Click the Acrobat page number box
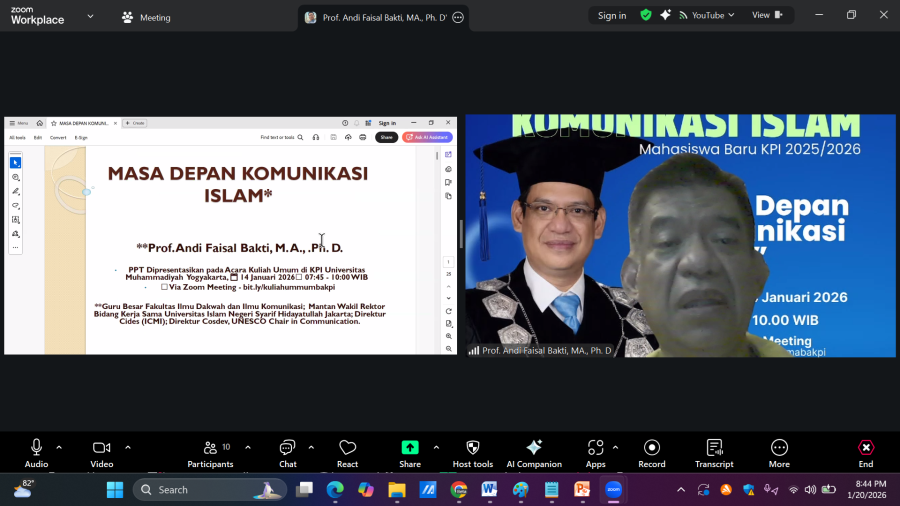 tap(449, 262)
